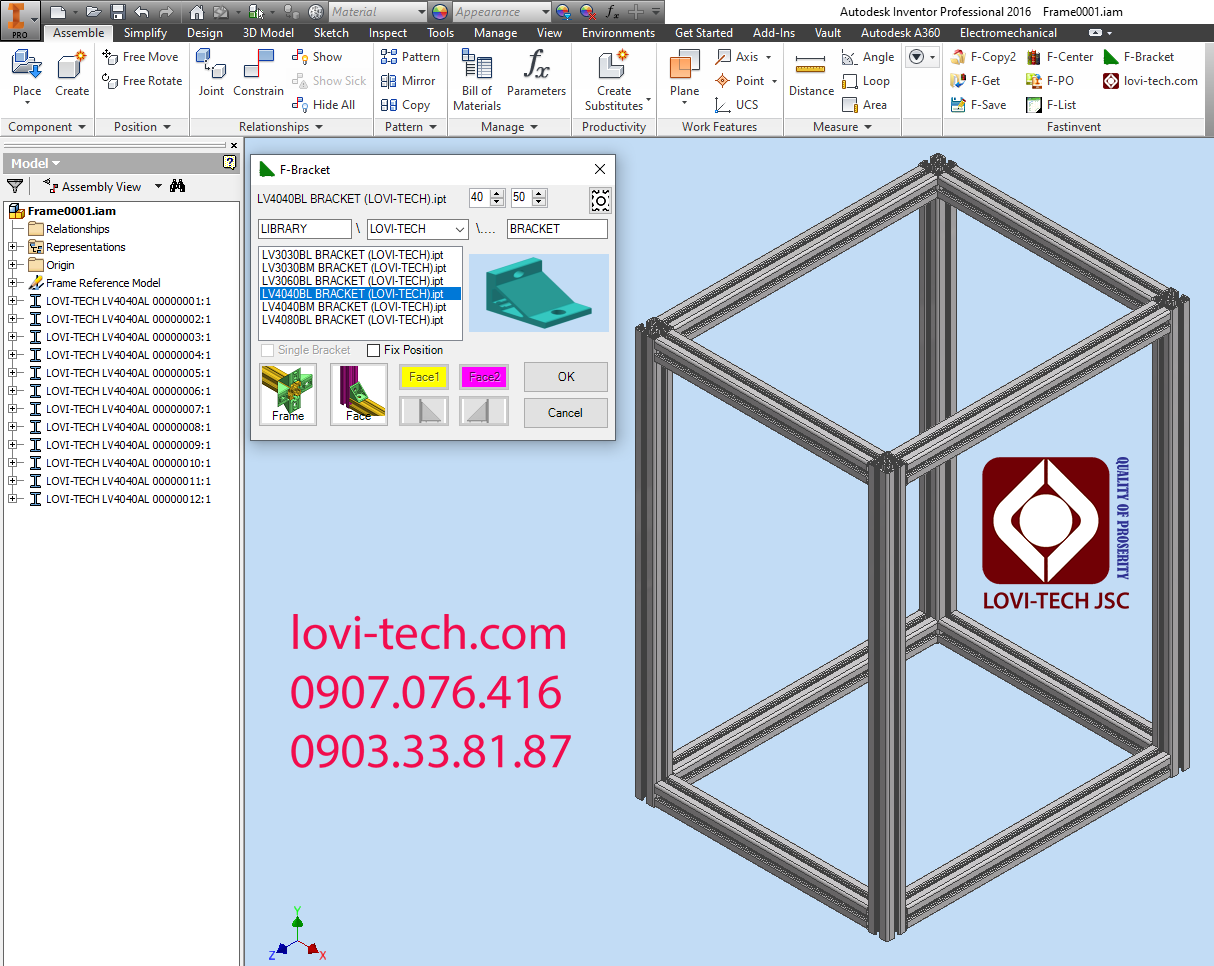
Task: Switch to the Inspect ribbon tab
Action: (388, 33)
